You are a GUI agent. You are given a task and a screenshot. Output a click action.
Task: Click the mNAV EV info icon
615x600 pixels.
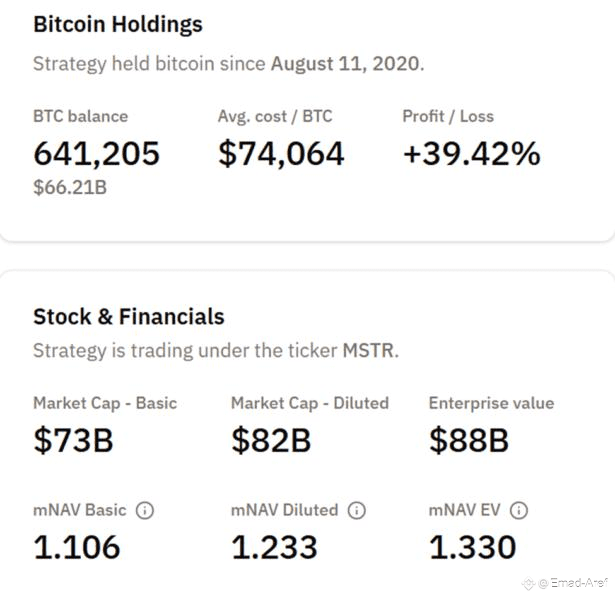coord(518,510)
